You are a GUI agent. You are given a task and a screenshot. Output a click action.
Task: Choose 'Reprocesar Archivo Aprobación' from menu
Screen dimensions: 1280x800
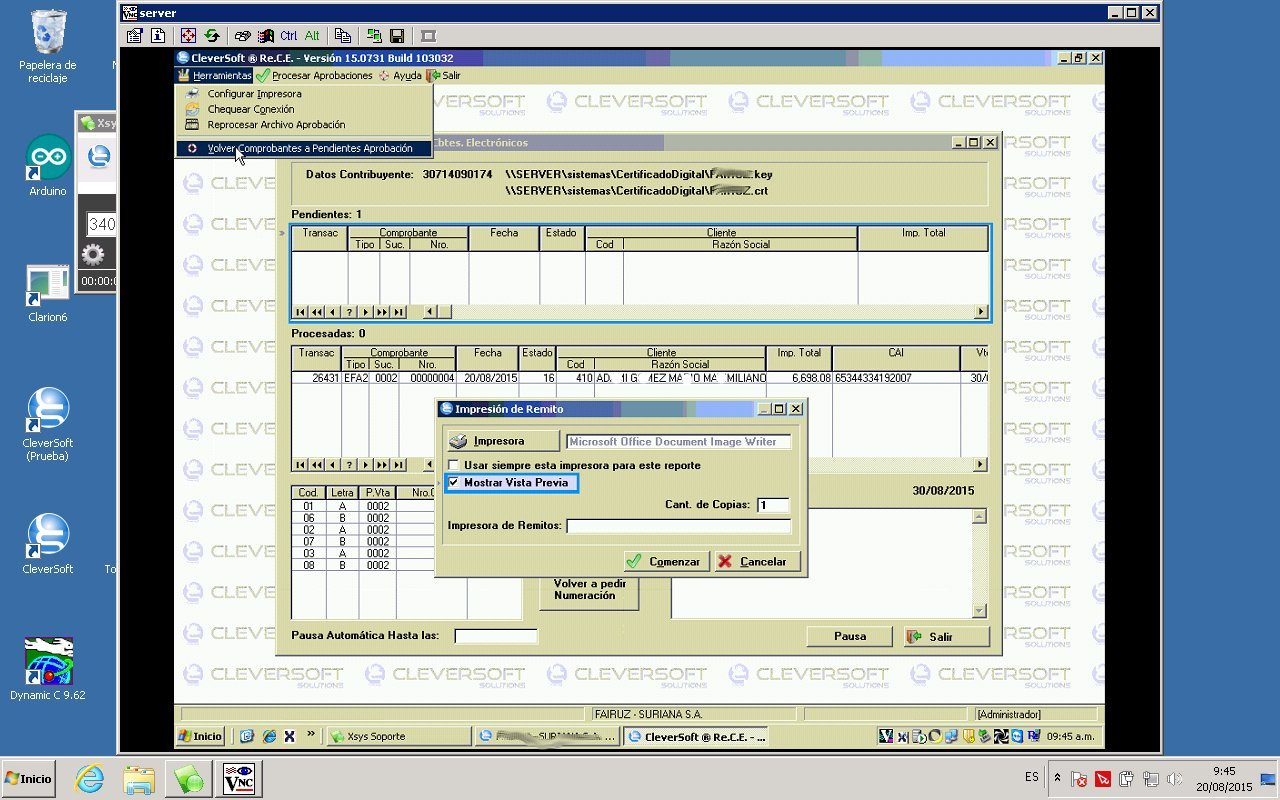click(x=276, y=125)
